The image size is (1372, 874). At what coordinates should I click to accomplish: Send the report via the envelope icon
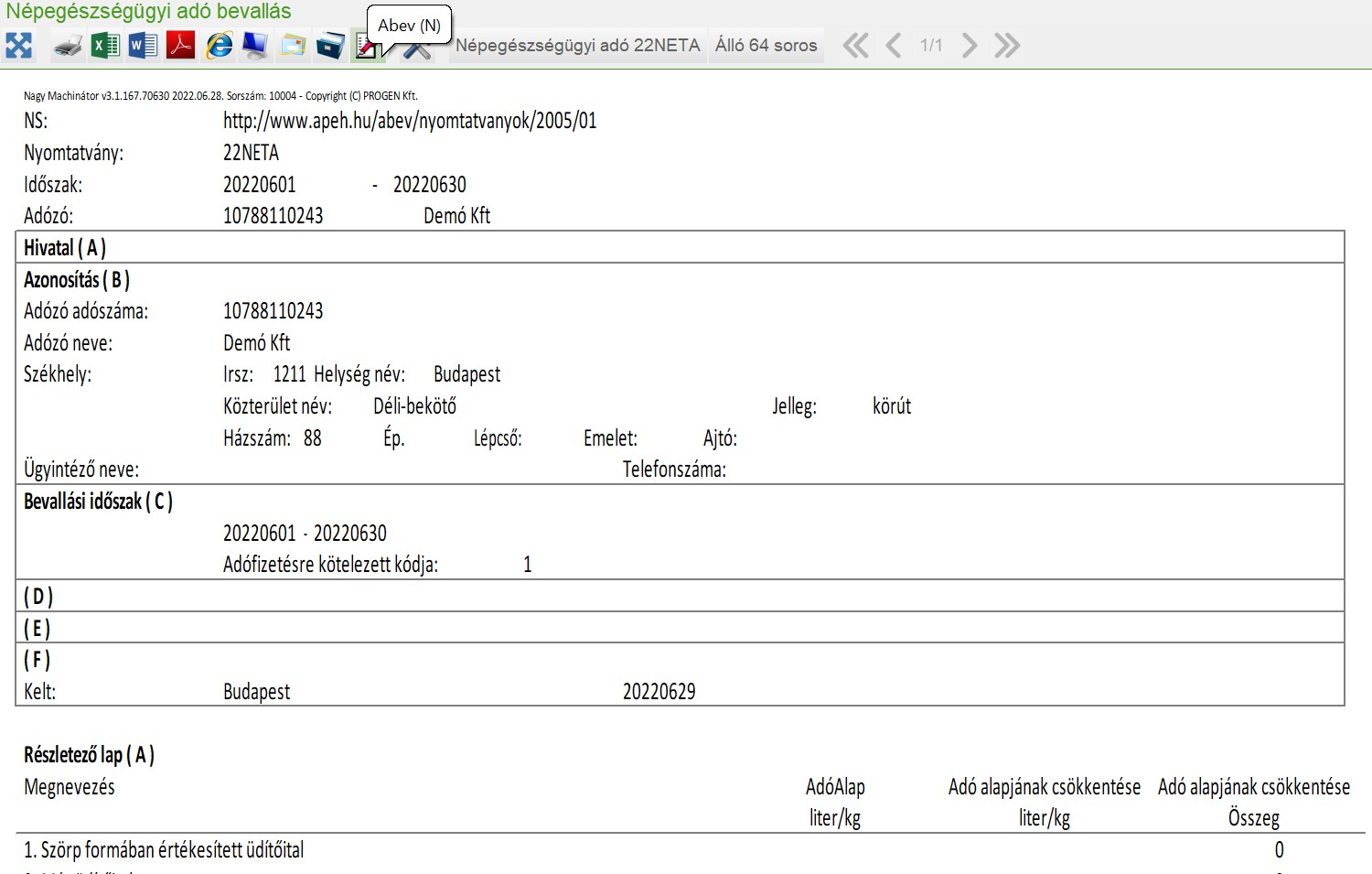point(293,45)
